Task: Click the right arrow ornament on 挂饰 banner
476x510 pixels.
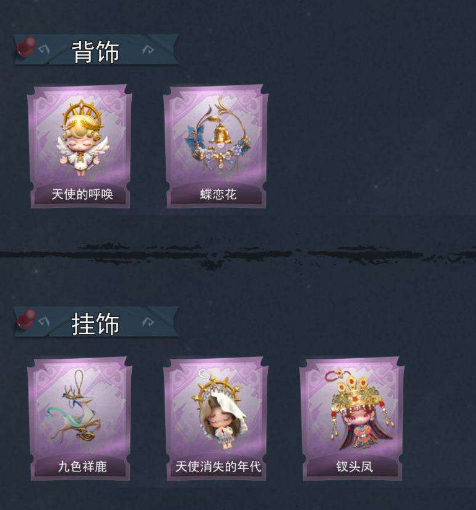Action: pos(148,322)
